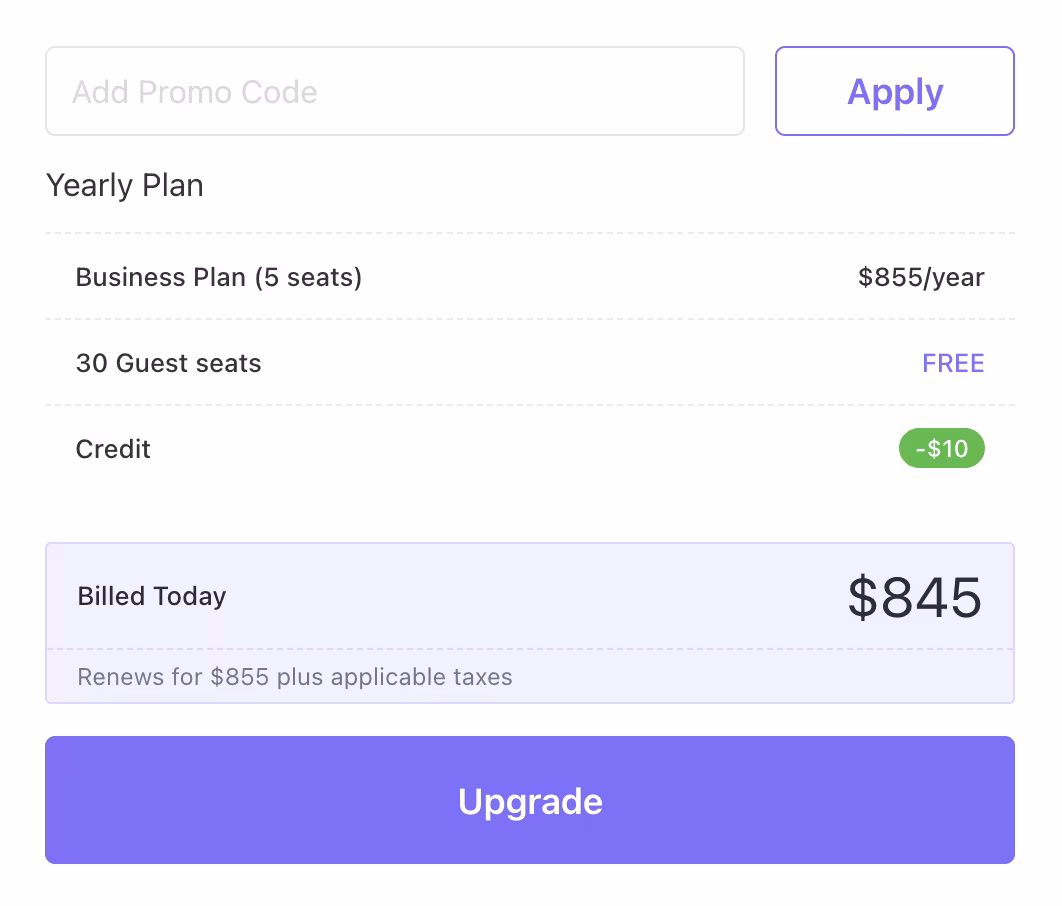Click the green -$10 credit badge
This screenshot has height=906, width=1062.
tap(941, 449)
